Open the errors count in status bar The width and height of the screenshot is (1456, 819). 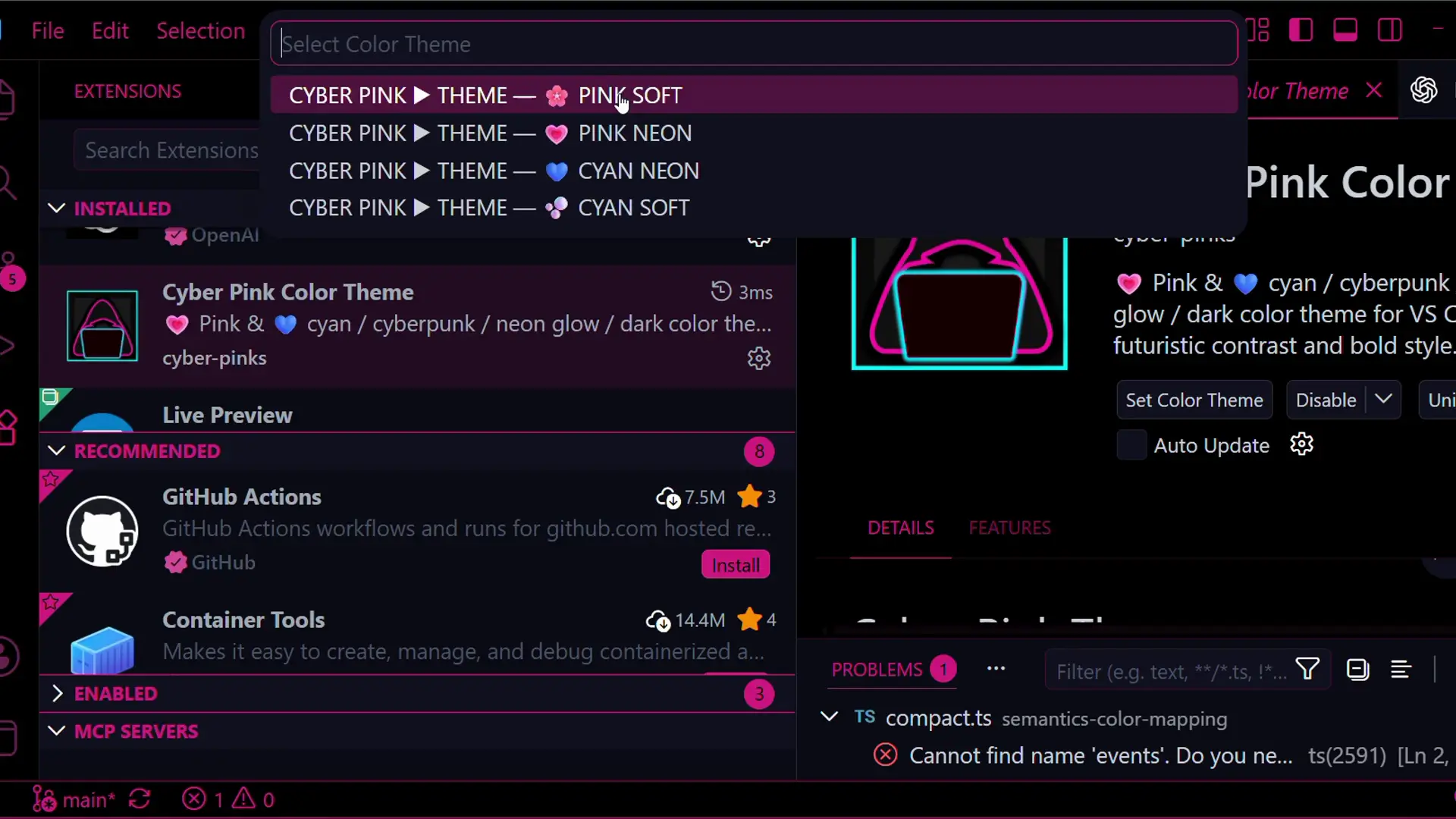[202, 799]
